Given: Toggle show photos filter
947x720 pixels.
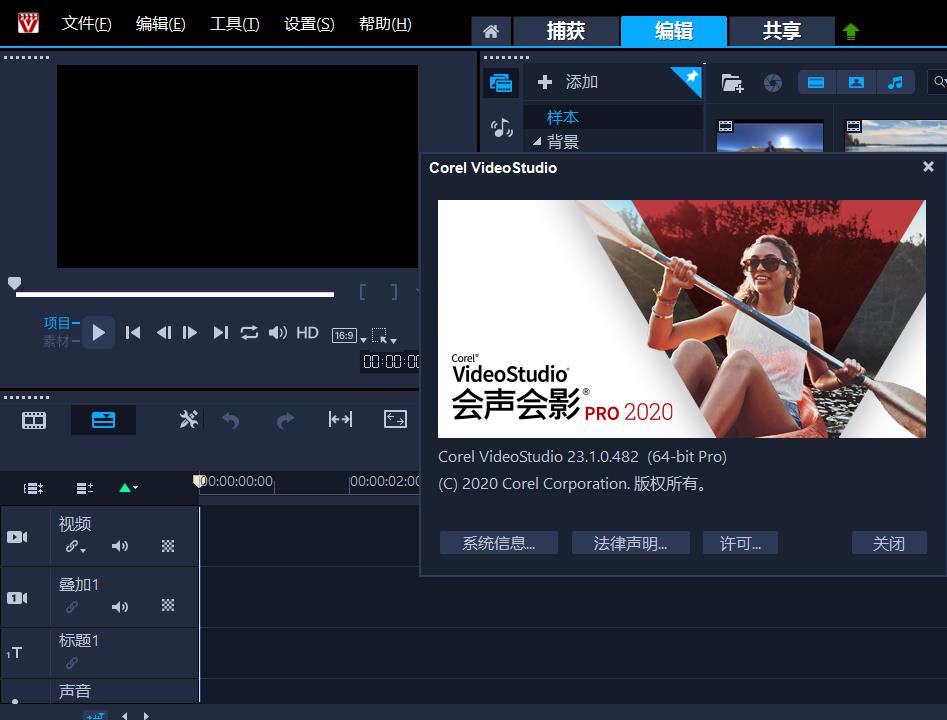Looking at the screenshot, I should [x=856, y=82].
